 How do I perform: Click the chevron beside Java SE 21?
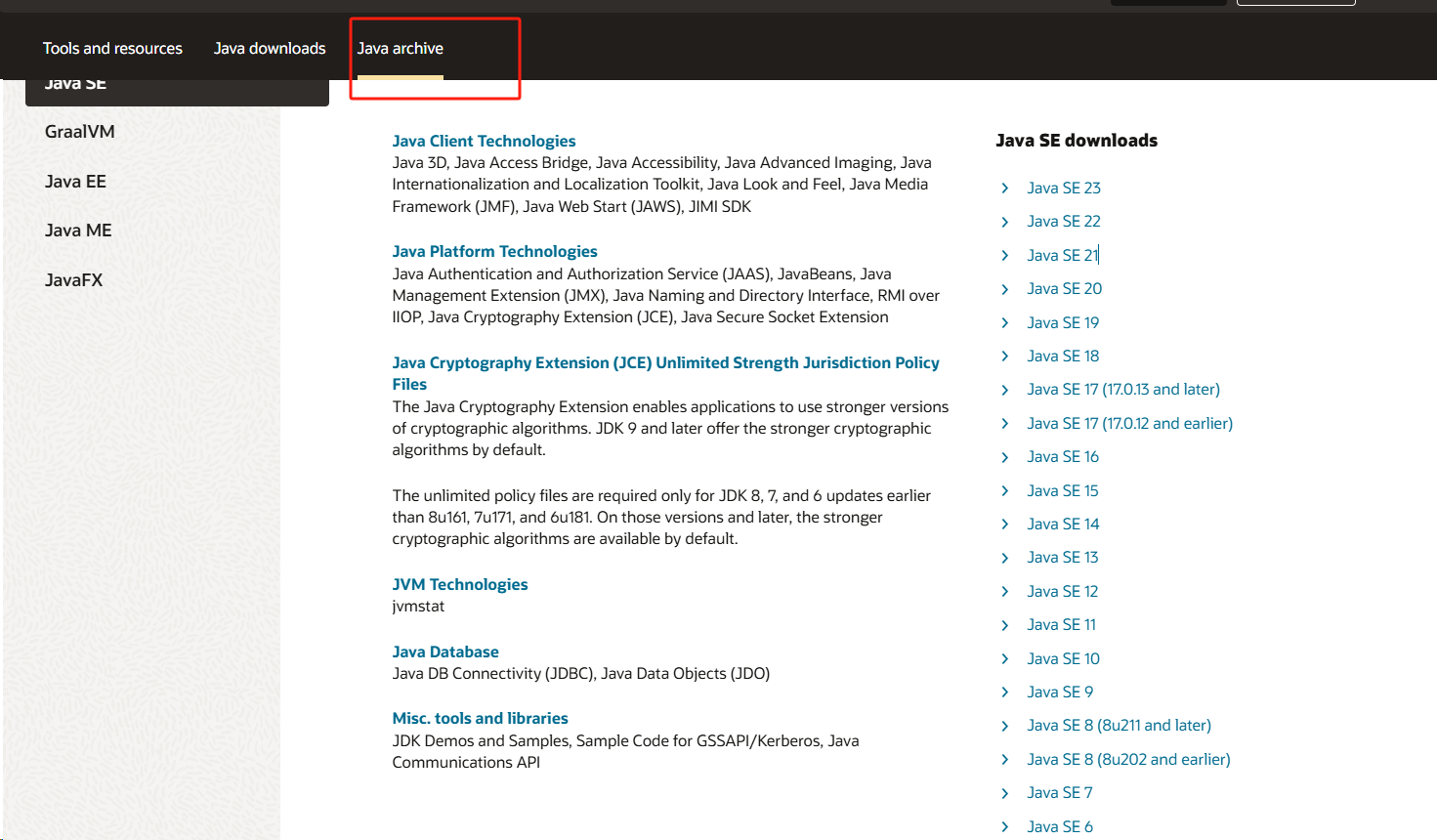tap(1005, 255)
